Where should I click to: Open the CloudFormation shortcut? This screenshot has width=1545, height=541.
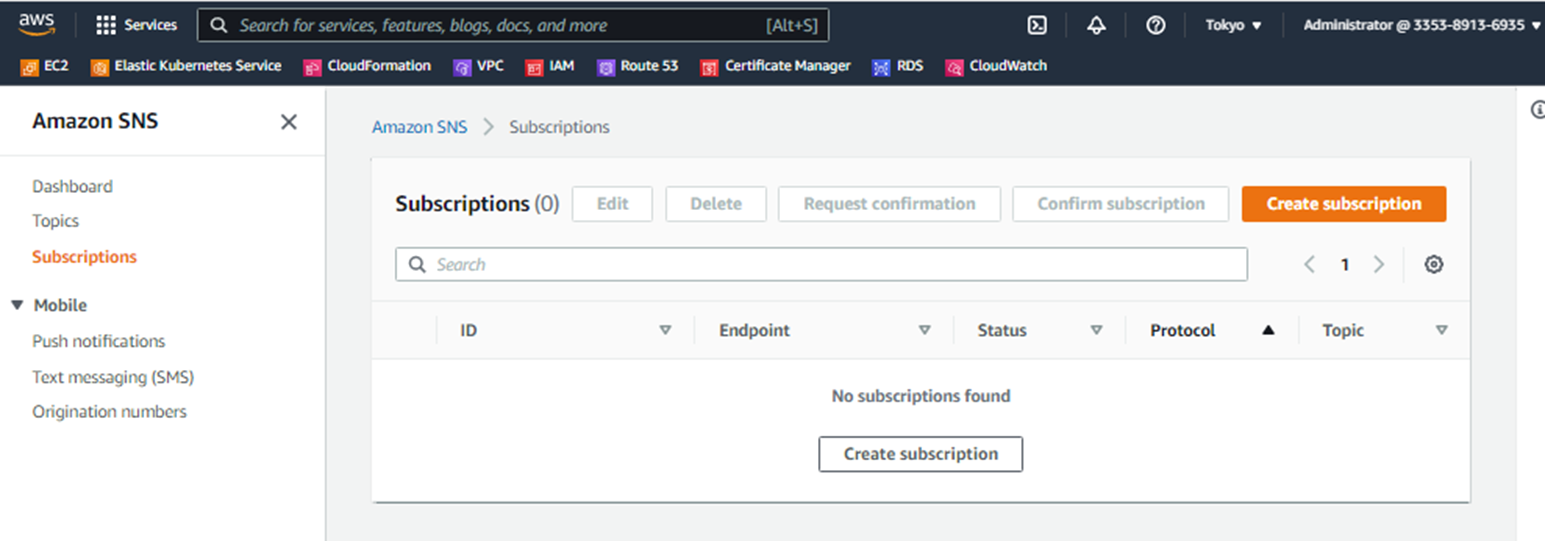pyautogui.click(x=367, y=66)
